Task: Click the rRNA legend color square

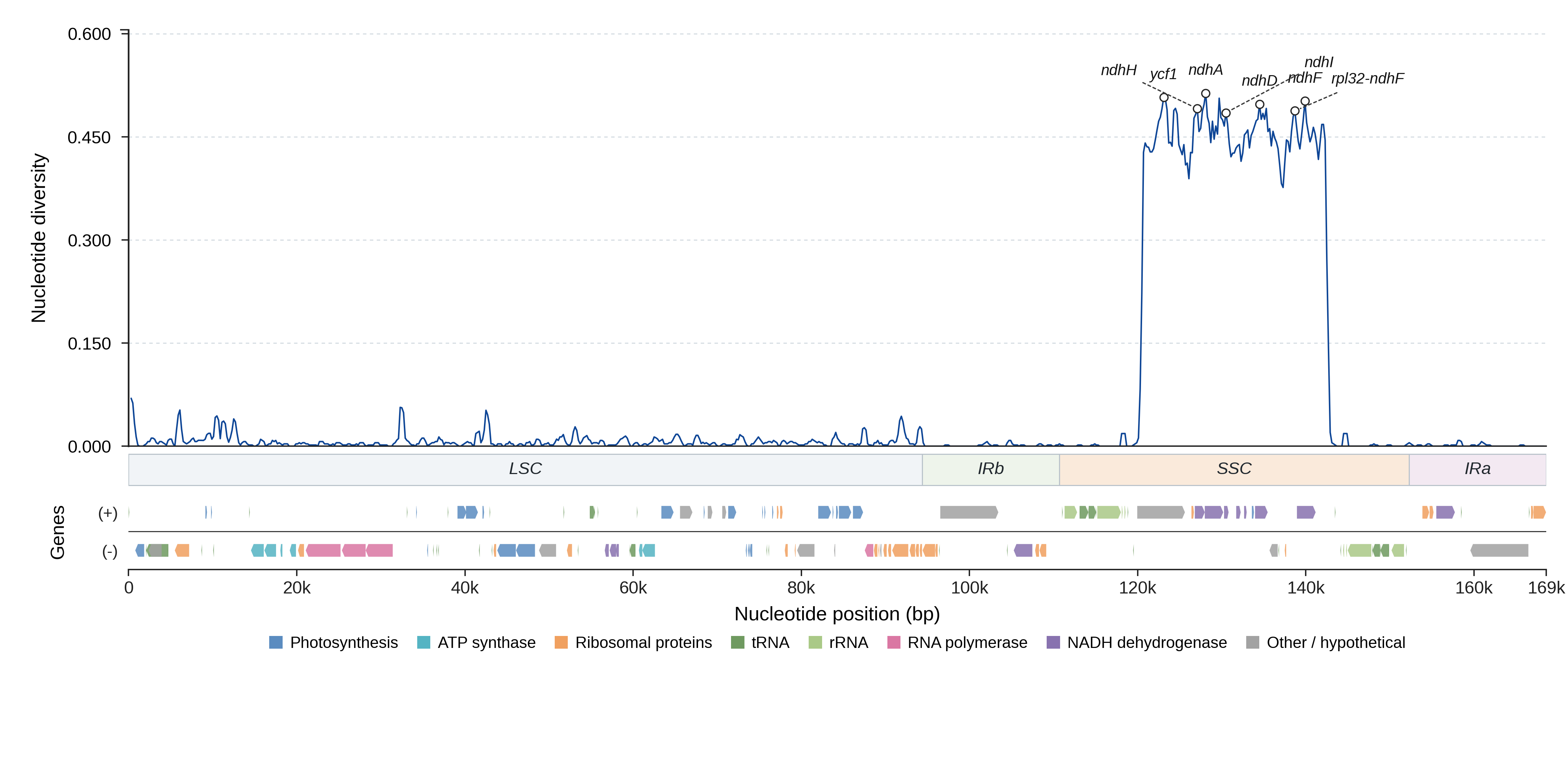Action: 815,642
